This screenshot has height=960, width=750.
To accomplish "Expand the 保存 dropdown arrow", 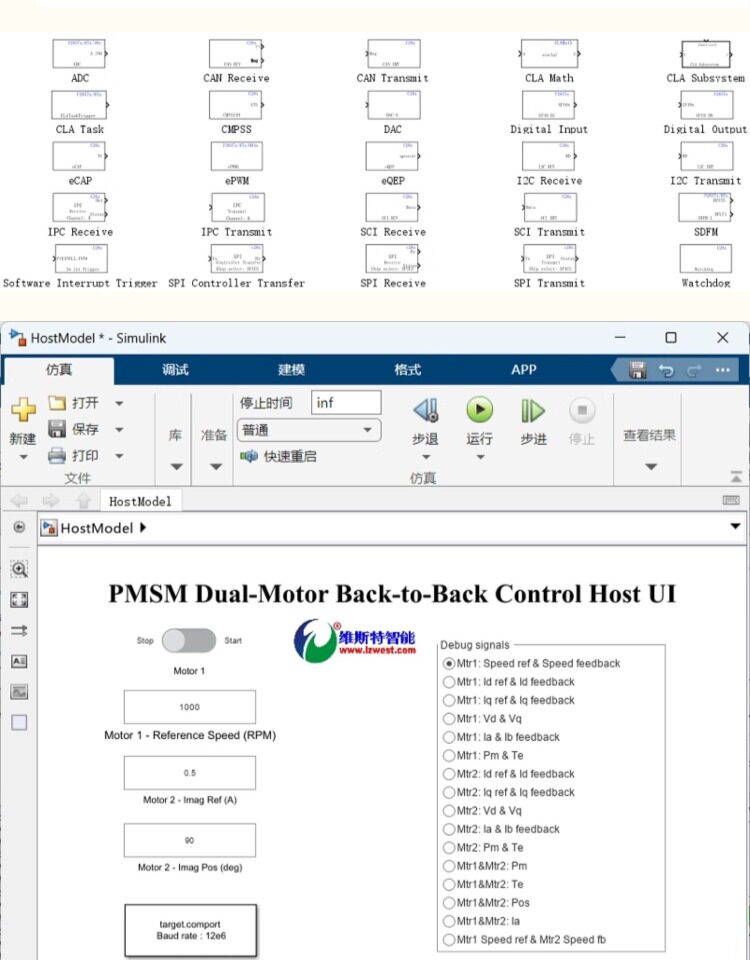I will coord(119,429).
